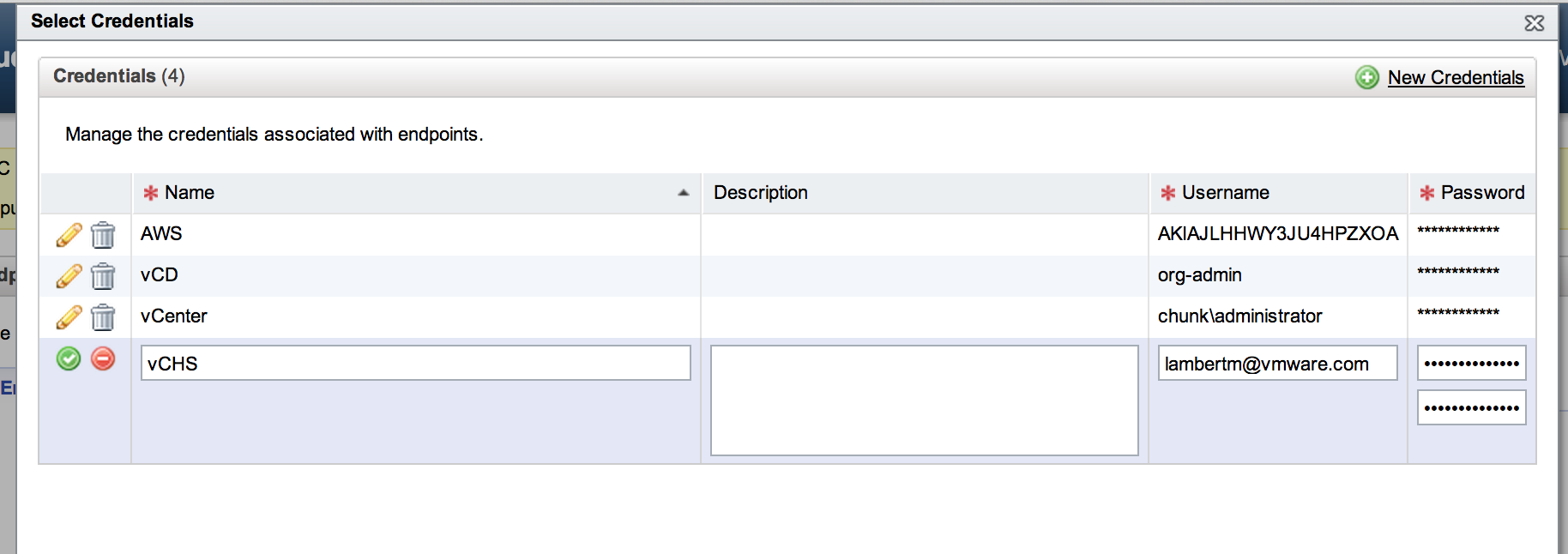Viewport: 1568px width, 554px height.
Task: Click the first password input field
Action: [x=1471, y=364]
